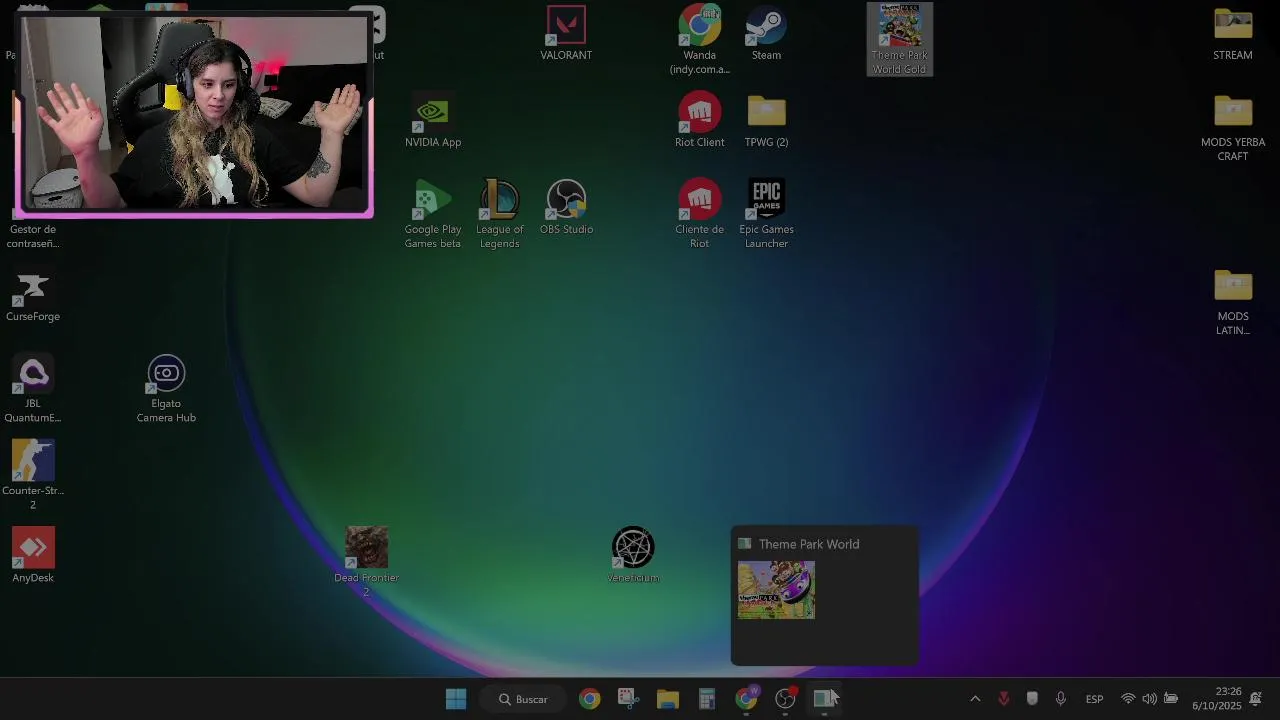Open the MODS YERBA CRAFT folder
This screenshot has width=1280, height=720.
[1233, 127]
